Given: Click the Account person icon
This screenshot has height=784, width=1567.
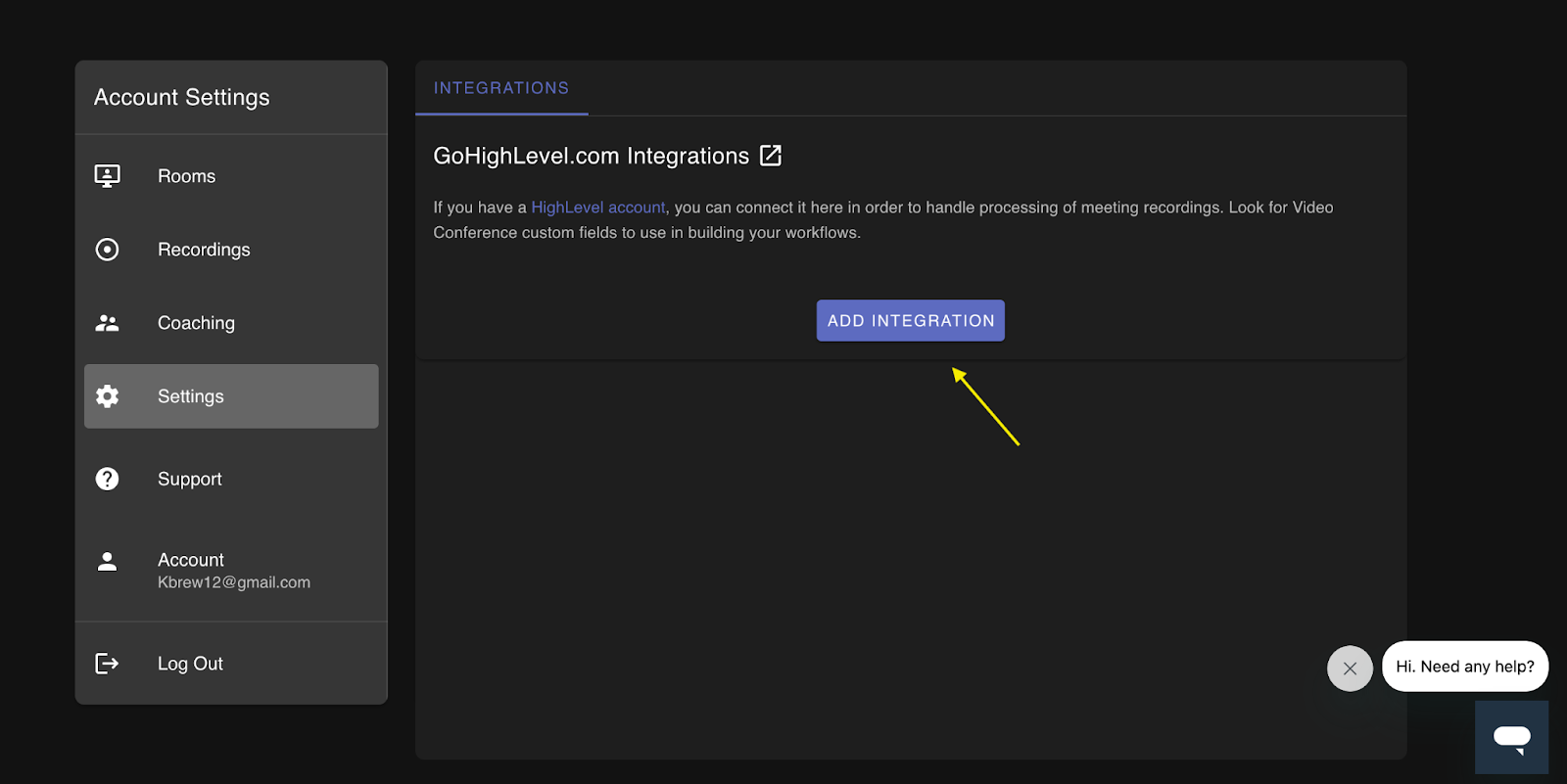Looking at the screenshot, I should tap(107, 561).
